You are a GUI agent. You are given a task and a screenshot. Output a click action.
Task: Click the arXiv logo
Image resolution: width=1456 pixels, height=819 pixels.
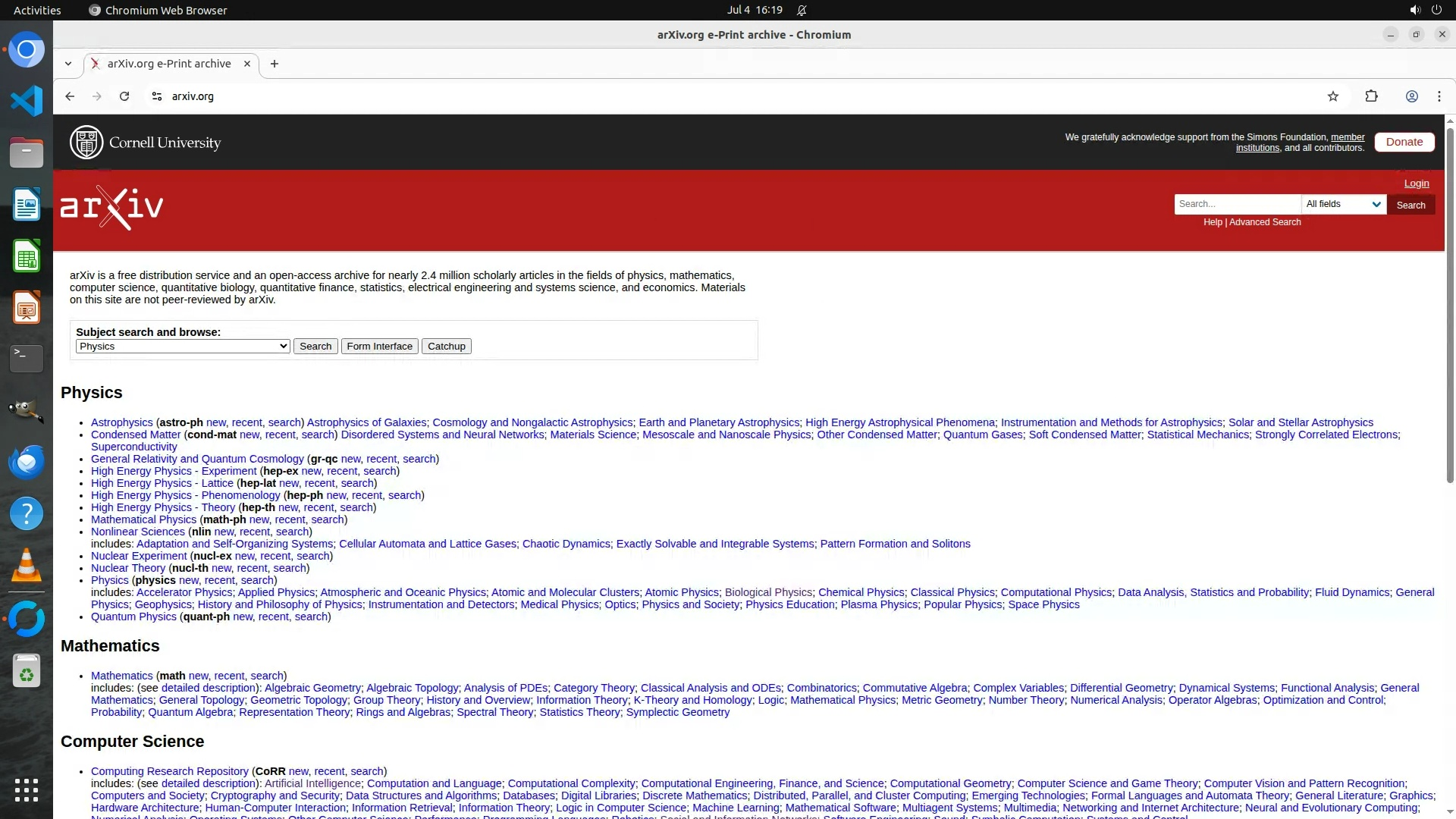point(112,207)
